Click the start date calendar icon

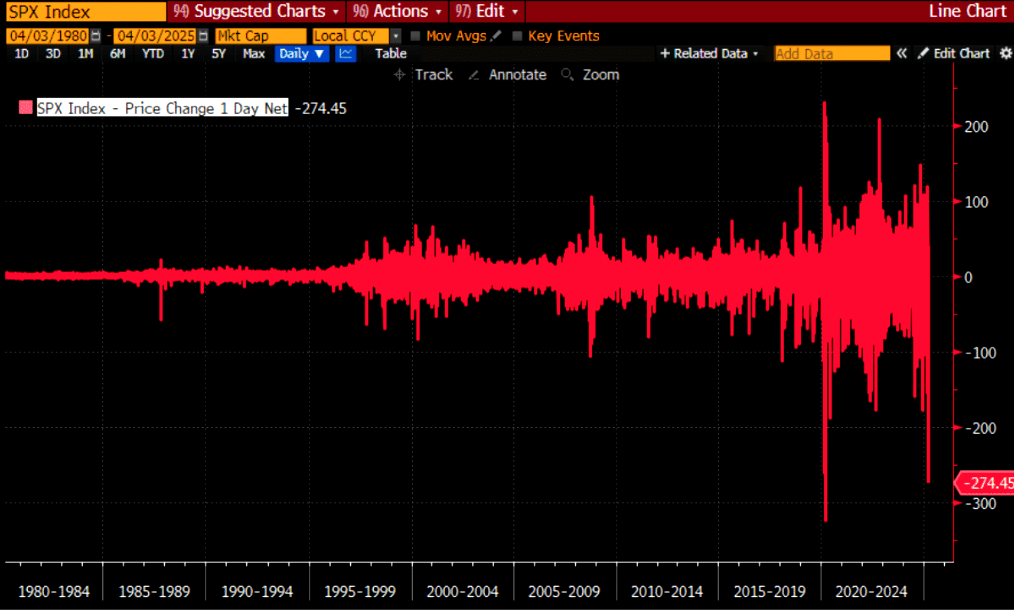click(x=96, y=36)
